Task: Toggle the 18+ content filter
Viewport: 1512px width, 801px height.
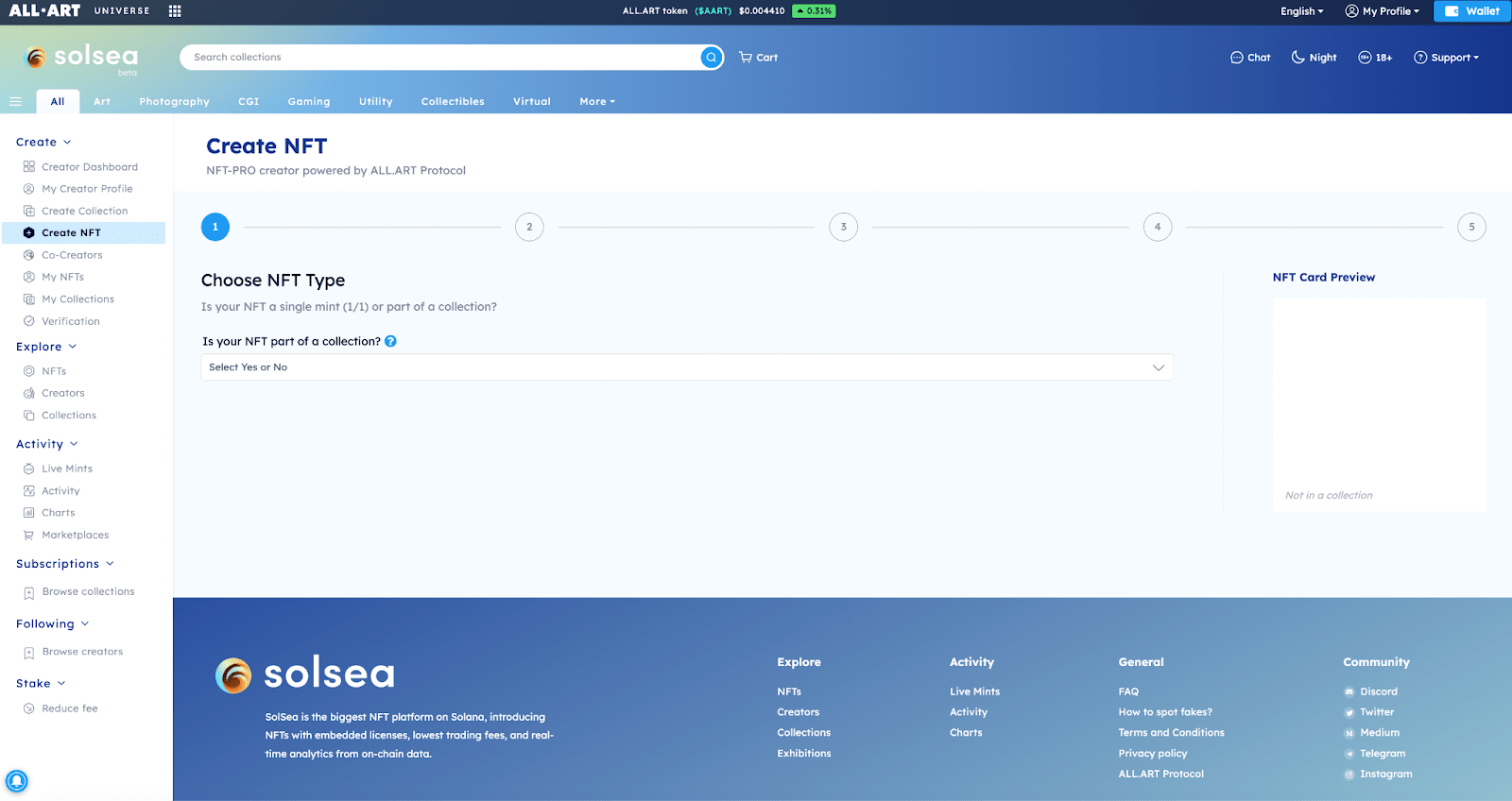Action: click(1375, 58)
